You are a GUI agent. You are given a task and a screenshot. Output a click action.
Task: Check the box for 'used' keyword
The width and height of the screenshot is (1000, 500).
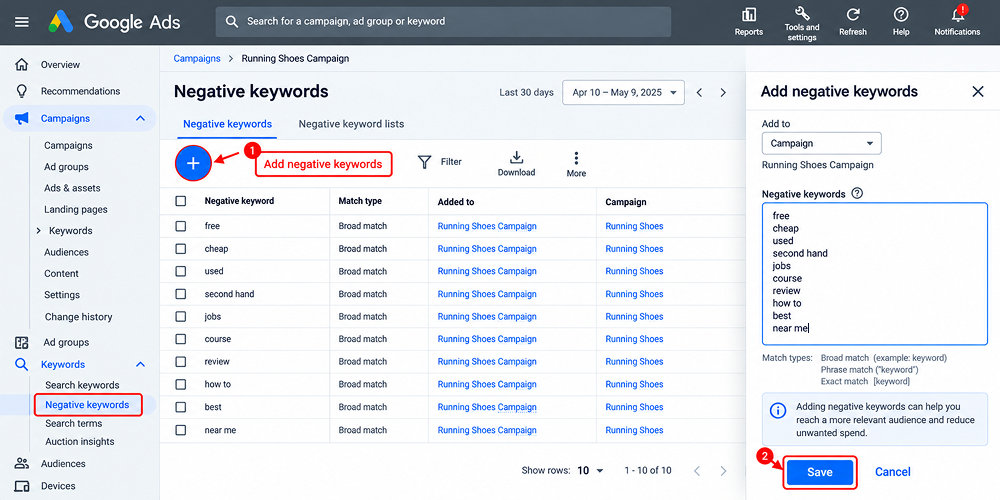click(181, 271)
